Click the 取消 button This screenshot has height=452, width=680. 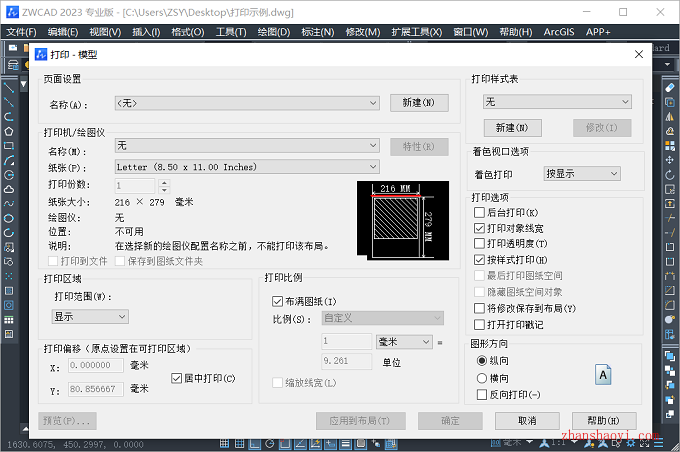(x=527, y=421)
